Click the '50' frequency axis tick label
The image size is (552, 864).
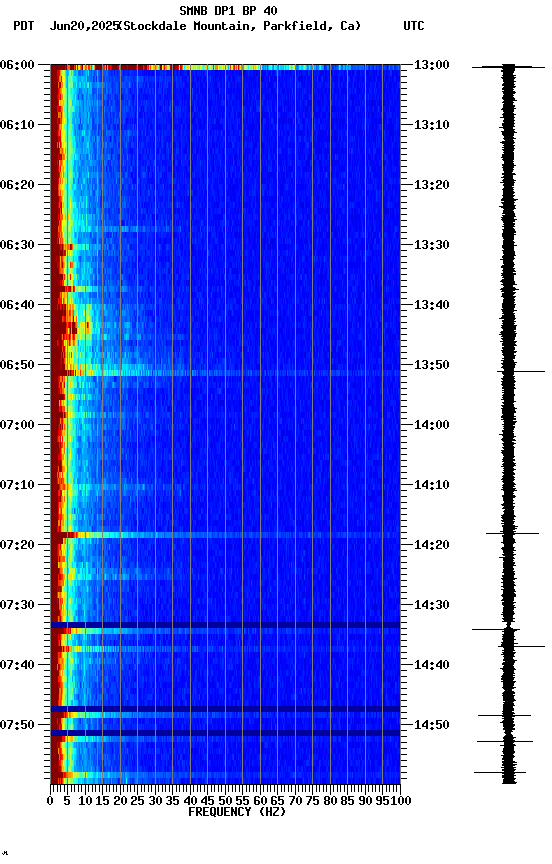pyautogui.click(x=225, y=802)
